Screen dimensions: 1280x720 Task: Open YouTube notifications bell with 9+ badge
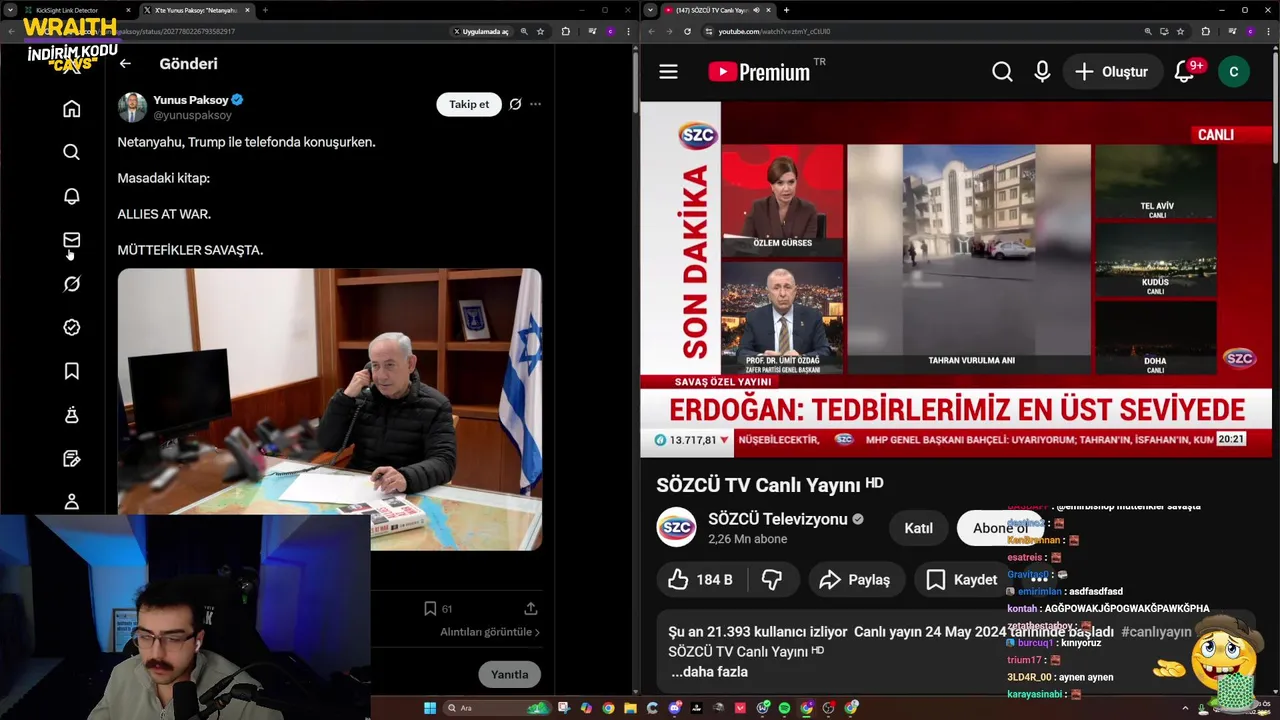1185,71
